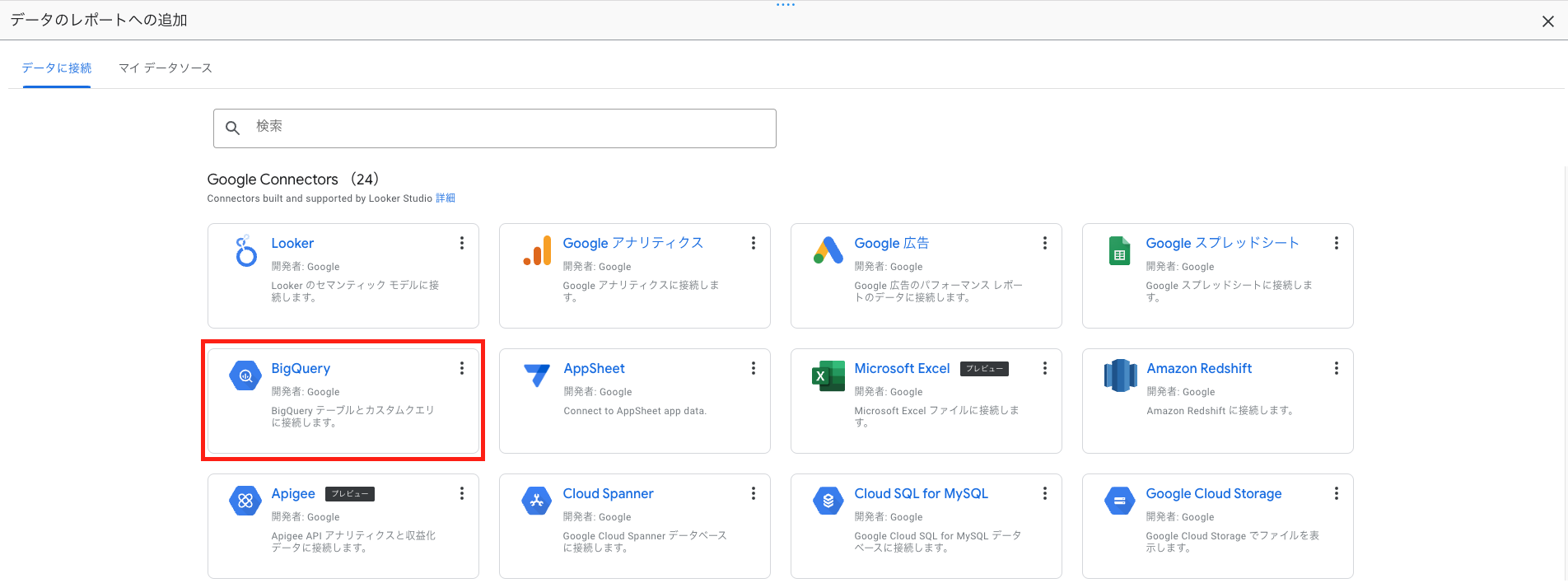This screenshot has width=1568, height=583.
Task: Click the Cloud Spanner icon
Action: click(x=537, y=501)
